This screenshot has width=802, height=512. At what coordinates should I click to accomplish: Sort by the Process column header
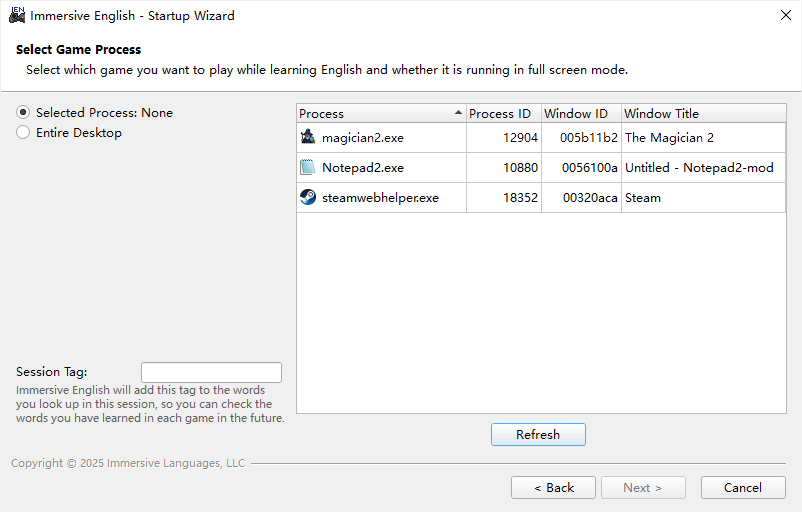[x=381, y=113]
